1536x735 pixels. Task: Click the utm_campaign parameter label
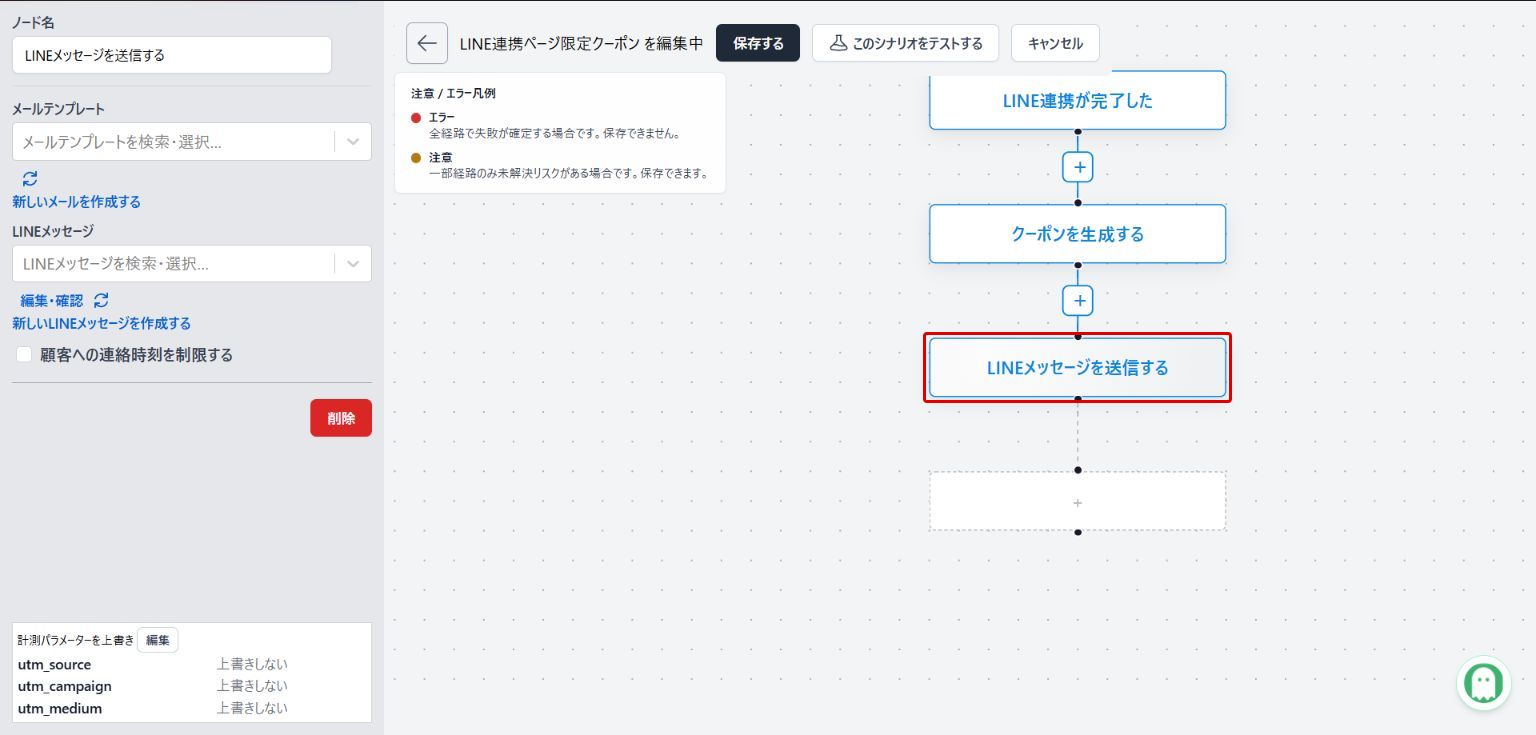(x=64, y=687)
